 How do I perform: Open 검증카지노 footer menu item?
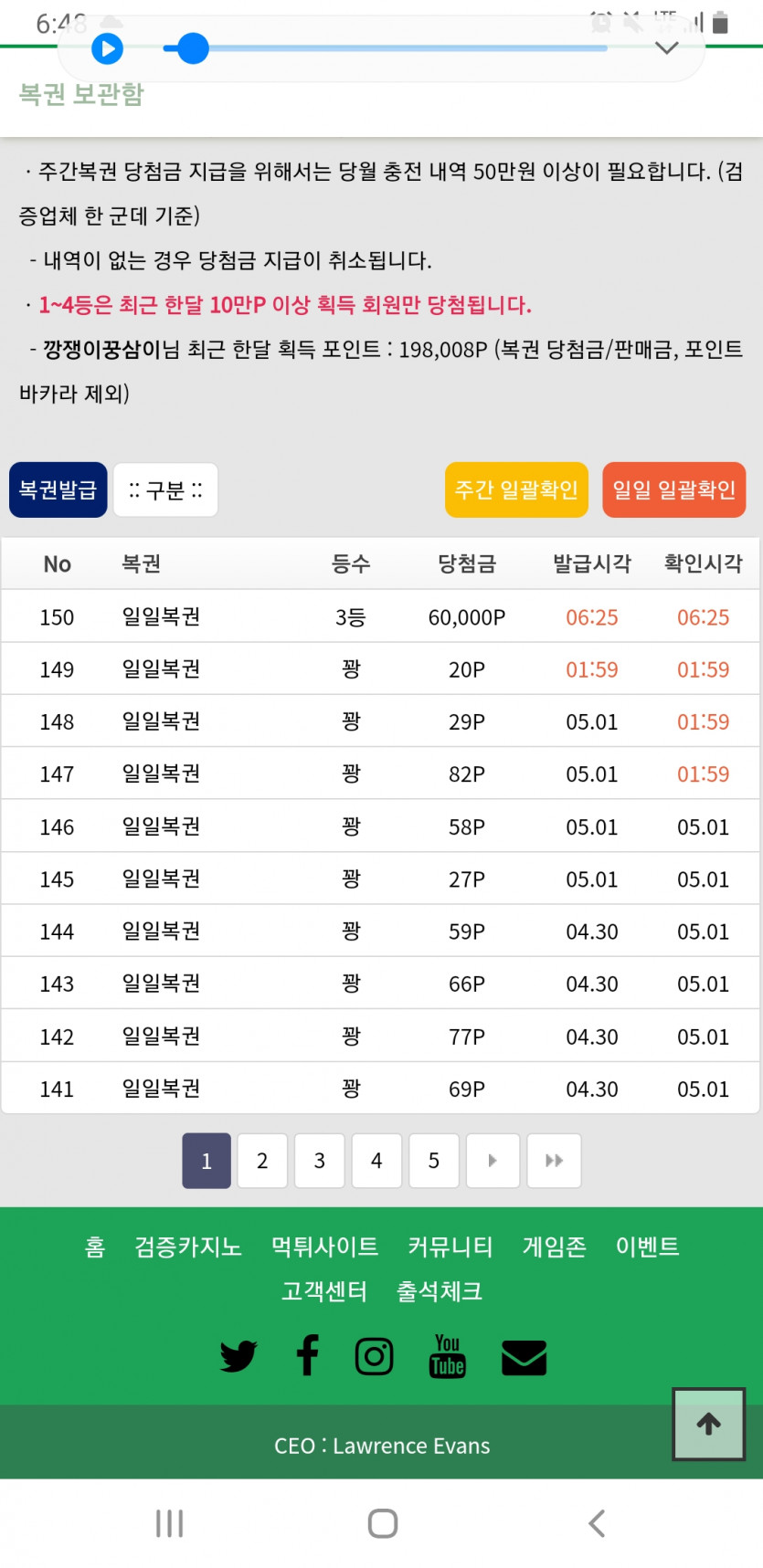pos(188,1247)
